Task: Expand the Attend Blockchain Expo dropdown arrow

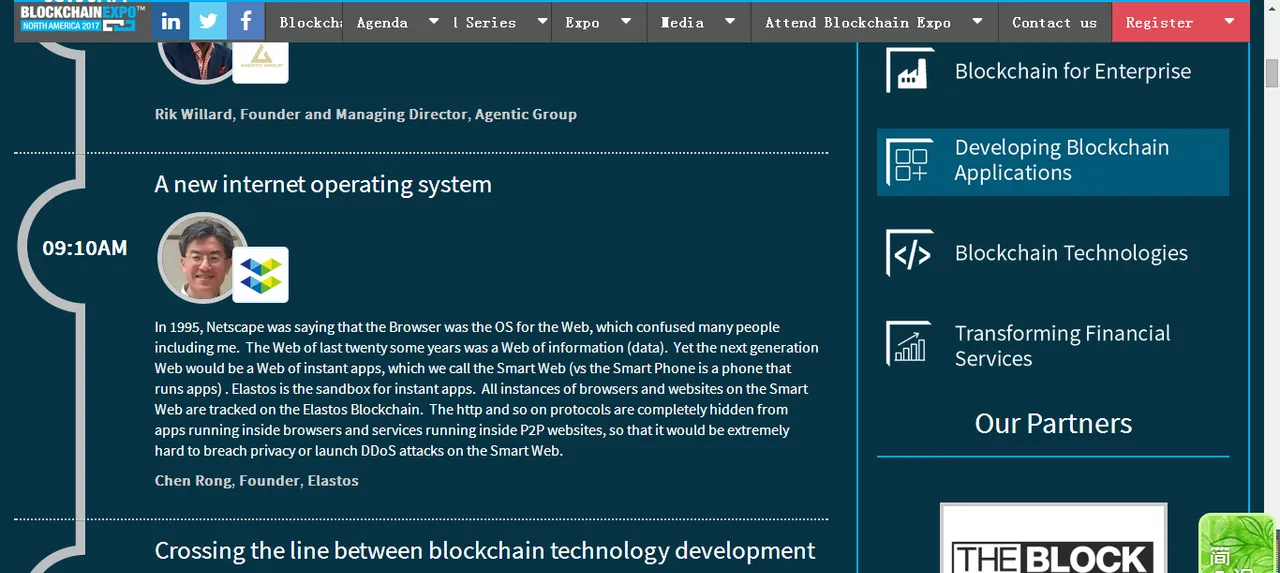Action: coord(978,21)
